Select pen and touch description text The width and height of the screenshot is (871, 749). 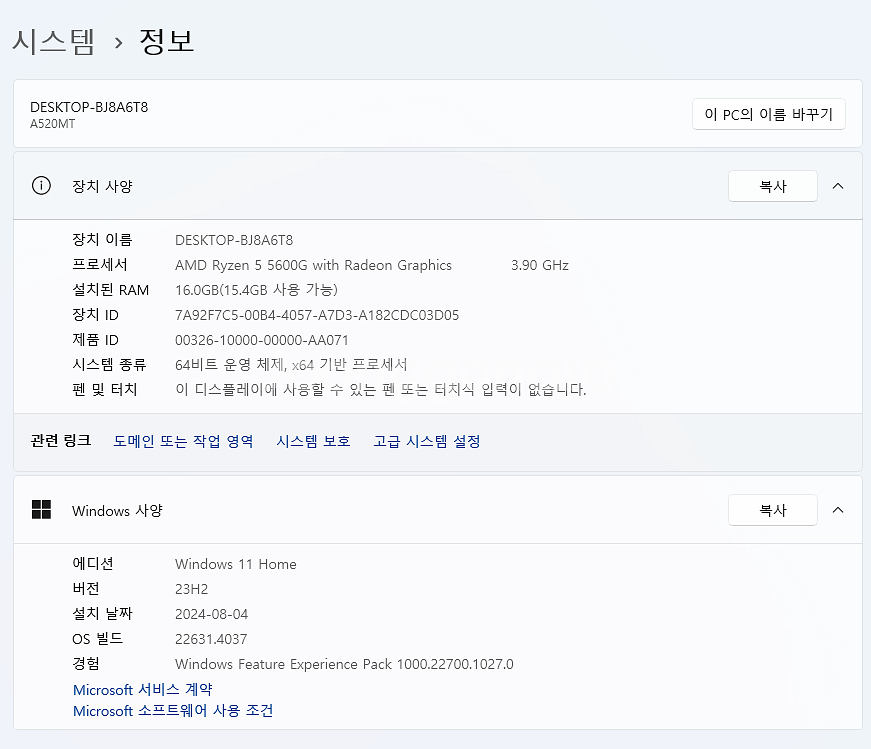pyautogui.click(x=381, y=390)
